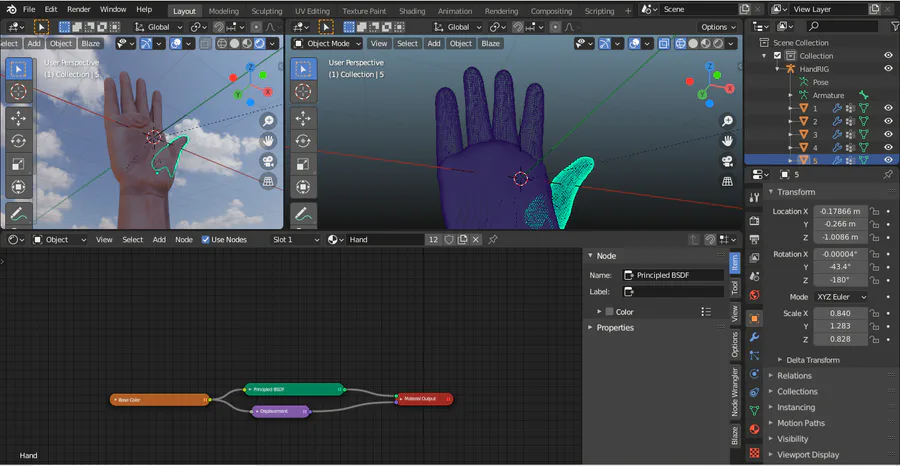Viewport: 900px width, 466px height.
Task: Add a new workspace with the plus icon
Action: 628,11
